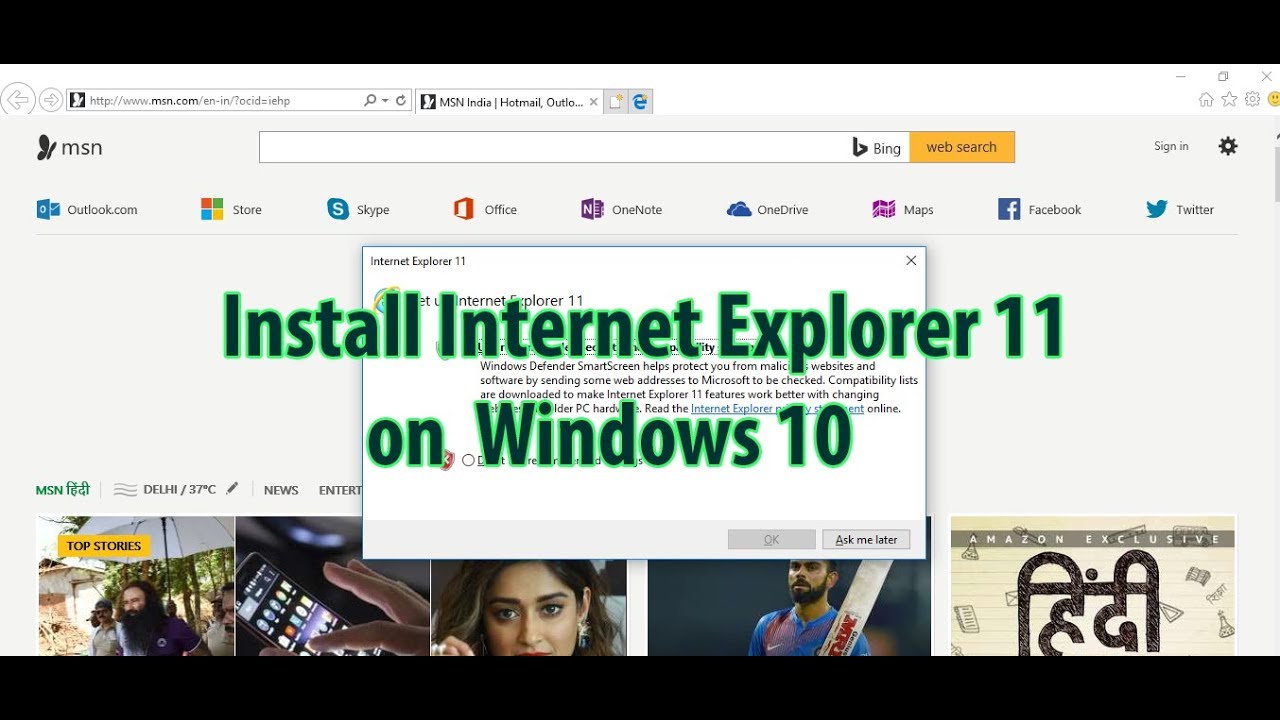The height and width of the screenshot is (720, 1280).
Task: Select the Don't use recommended settings radio button
Action: coord(468,460)
